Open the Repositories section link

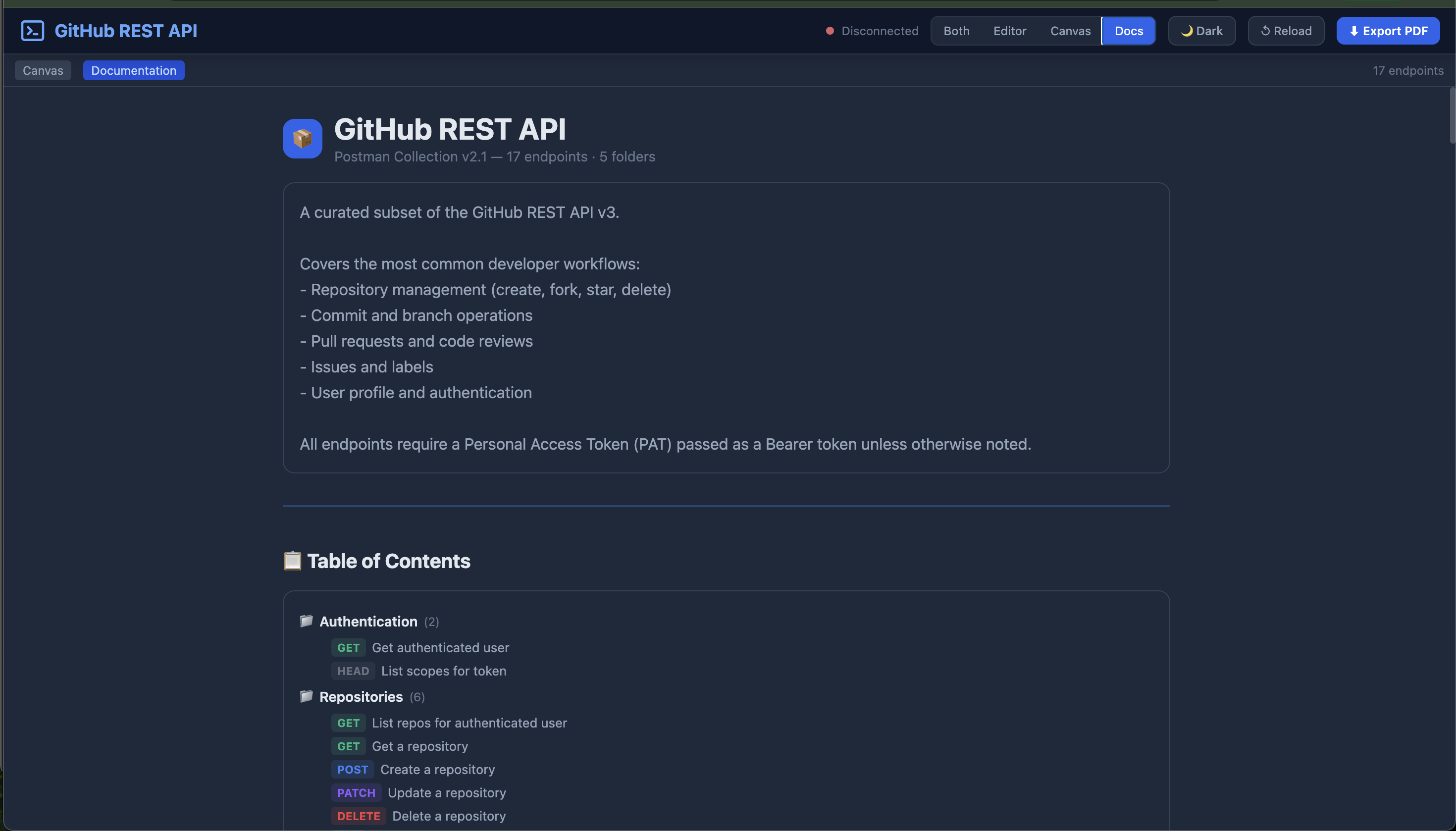(x=362, y=697)
